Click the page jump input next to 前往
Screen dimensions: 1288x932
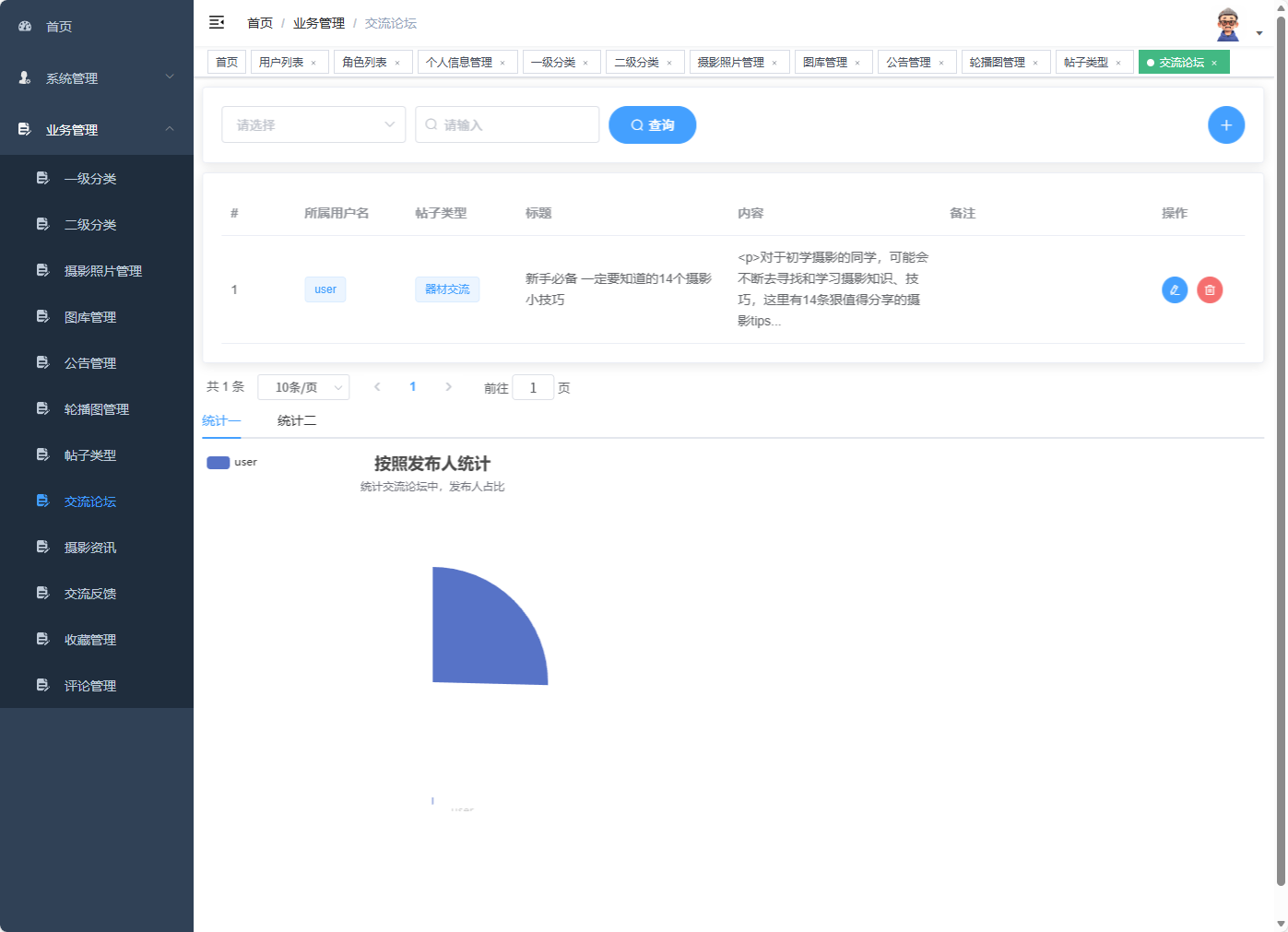pos(533,387)
